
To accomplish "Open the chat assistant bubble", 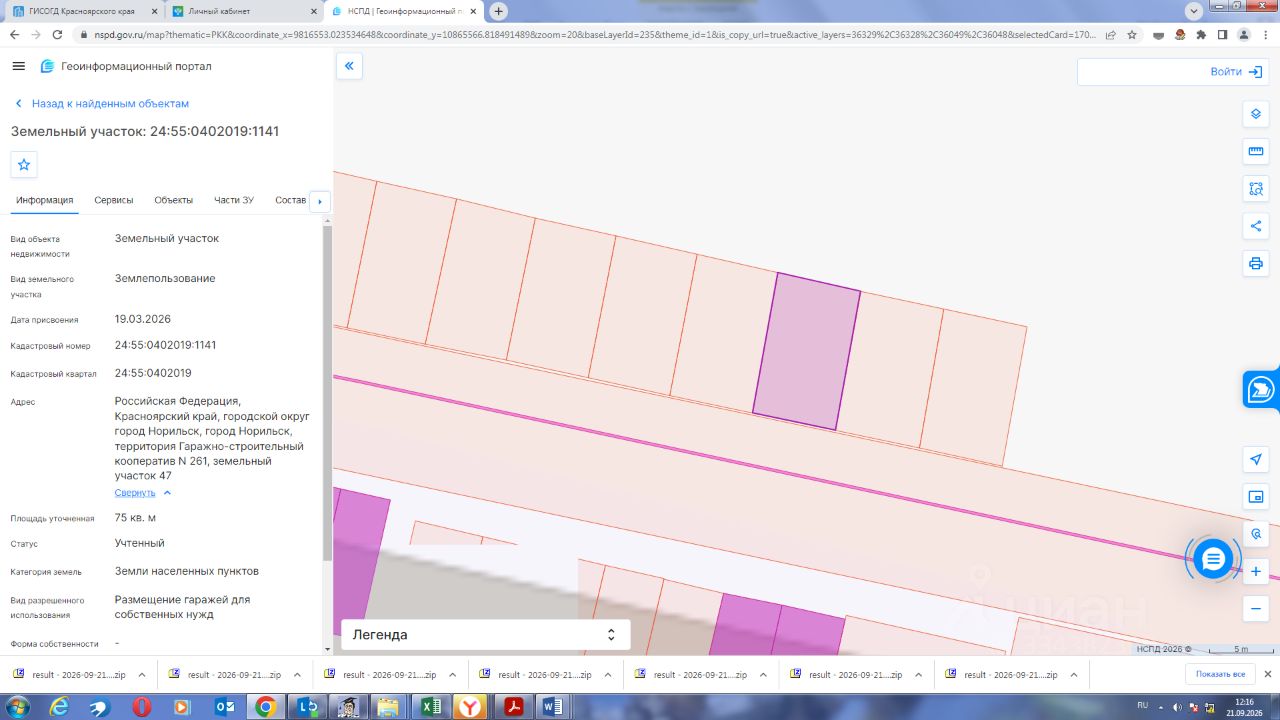I will click(1213, 559).
